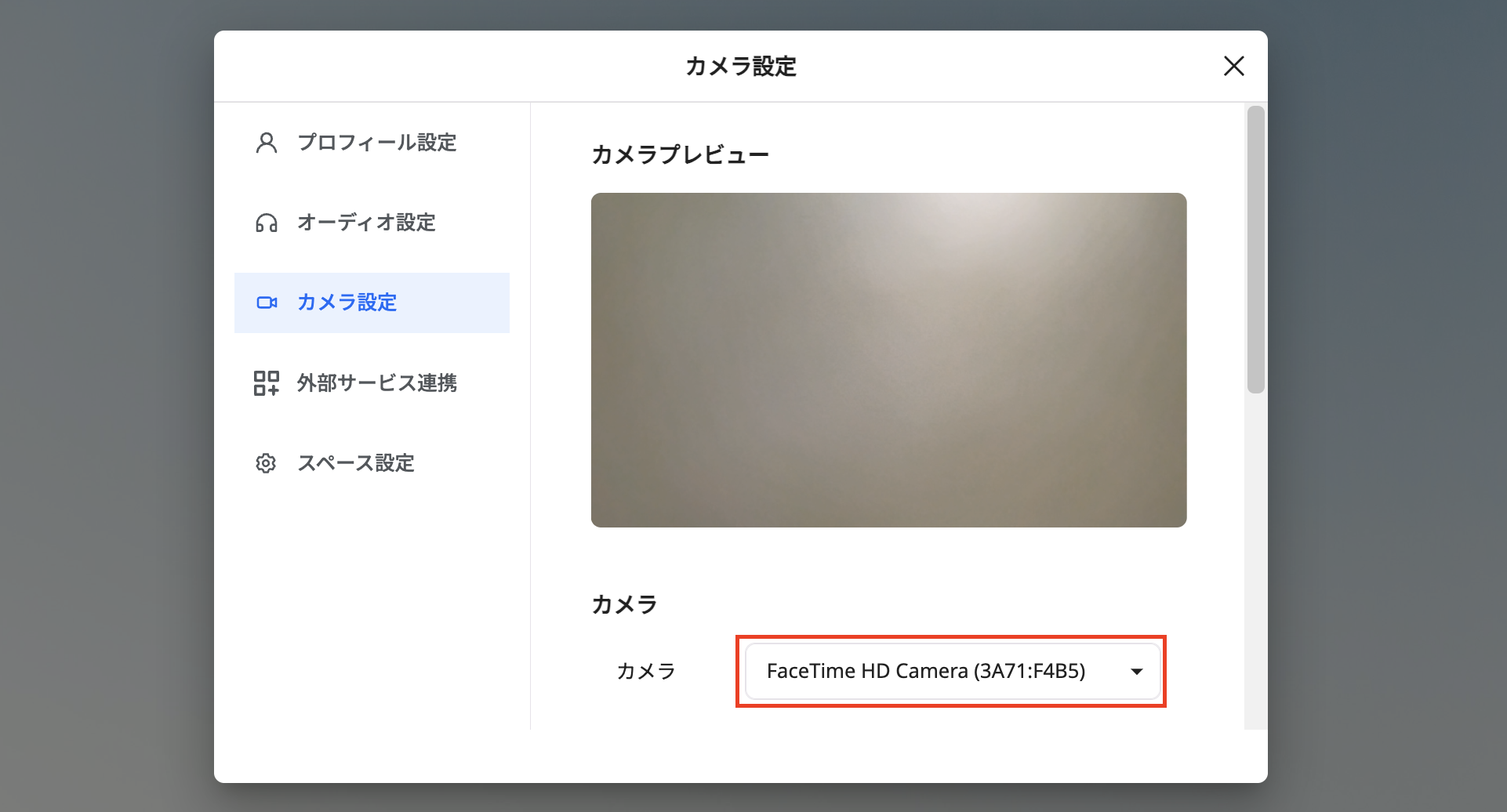
Task: Select the カメラ設定 text in sidebar
Action: (x=347, y=303)
